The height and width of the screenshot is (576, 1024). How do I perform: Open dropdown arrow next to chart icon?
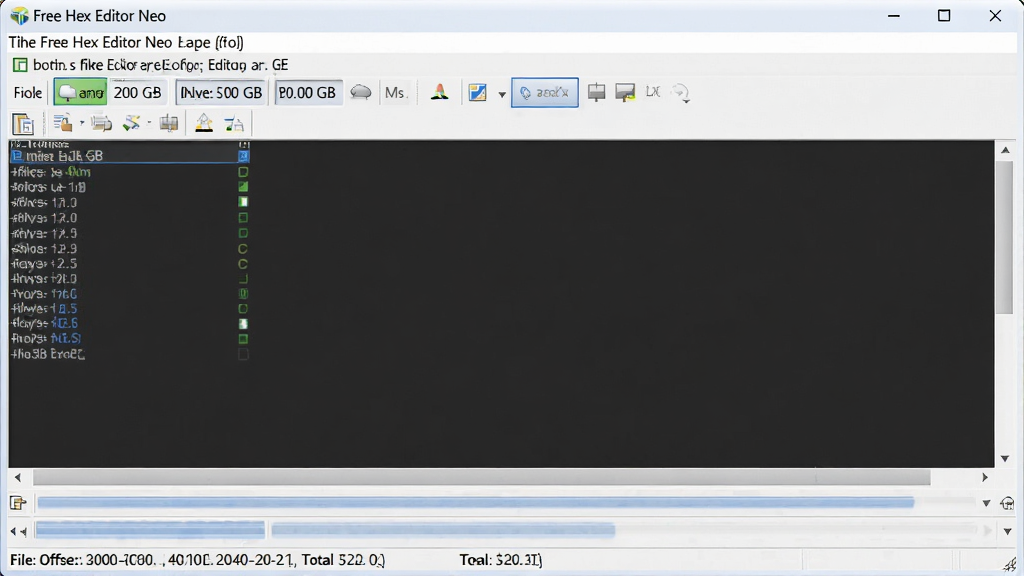point(502,94)
